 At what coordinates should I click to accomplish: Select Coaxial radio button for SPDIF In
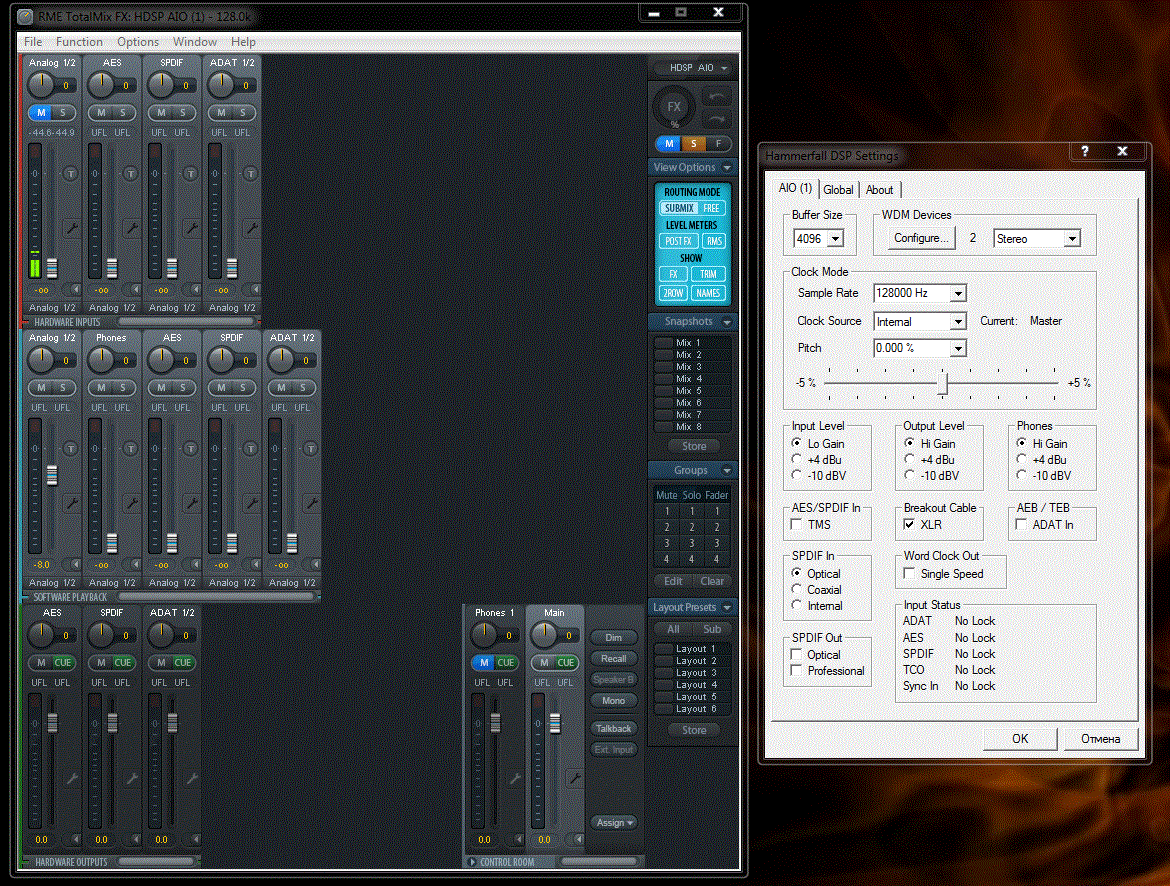797,590
